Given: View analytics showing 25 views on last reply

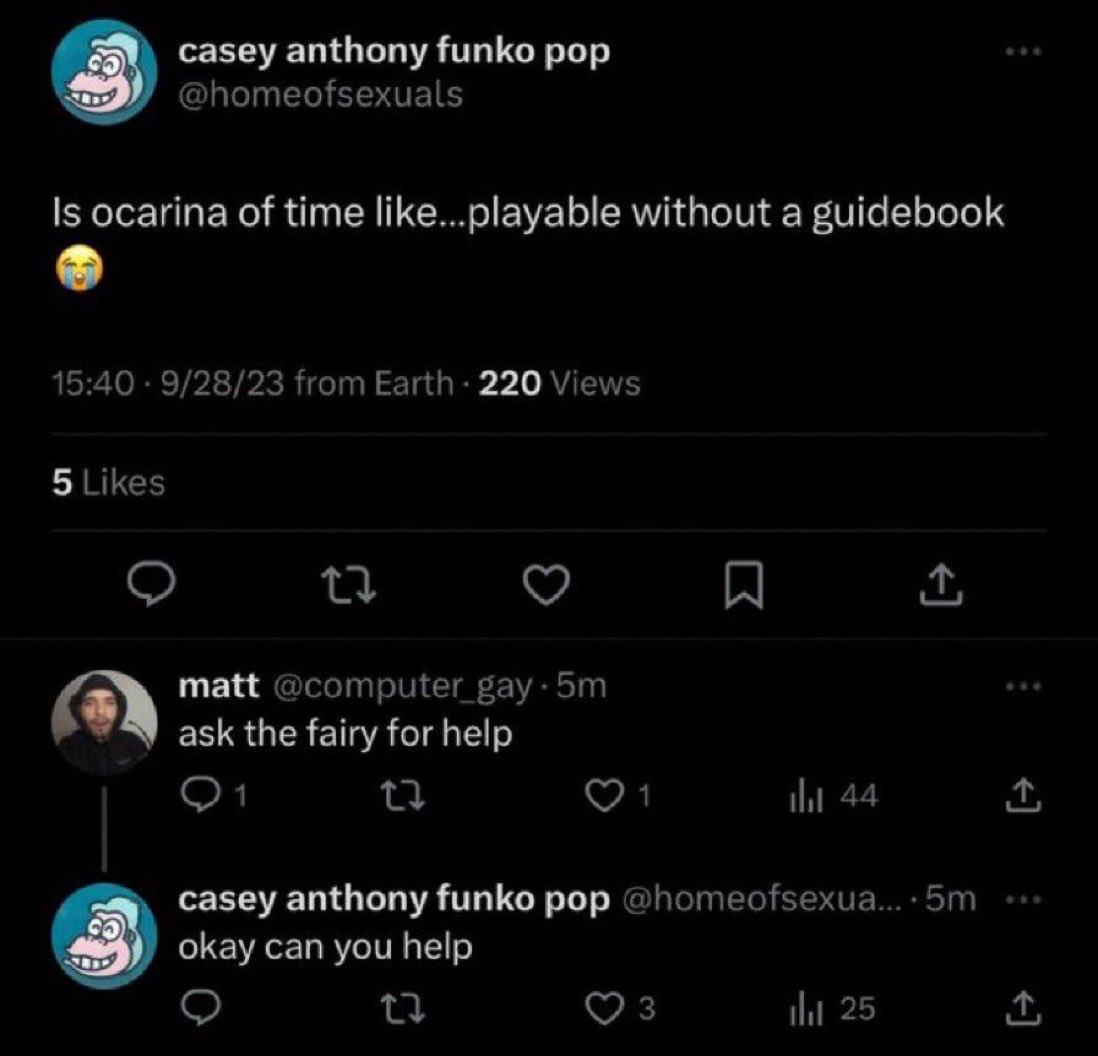Looking at the screenshot, I should pyautogui.click(x=833, y=1009).
